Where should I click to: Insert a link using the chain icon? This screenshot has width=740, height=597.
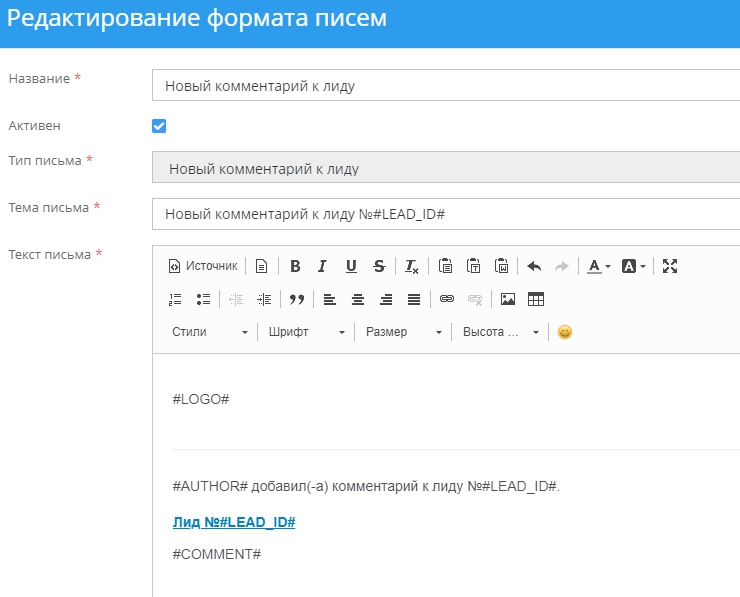pyautogui.click(x=447, y=299)
